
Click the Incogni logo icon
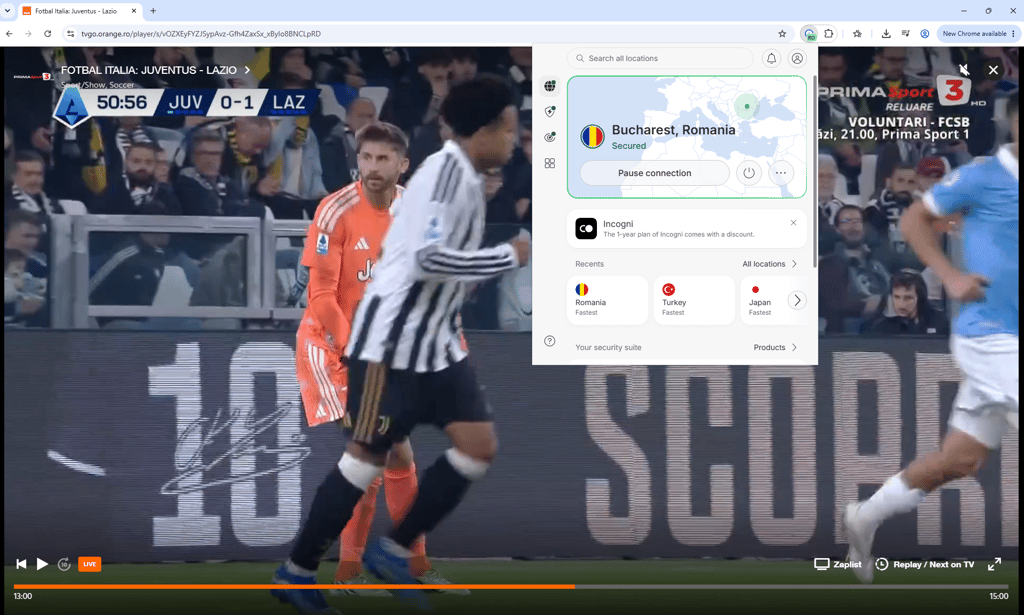click(586, 229)
